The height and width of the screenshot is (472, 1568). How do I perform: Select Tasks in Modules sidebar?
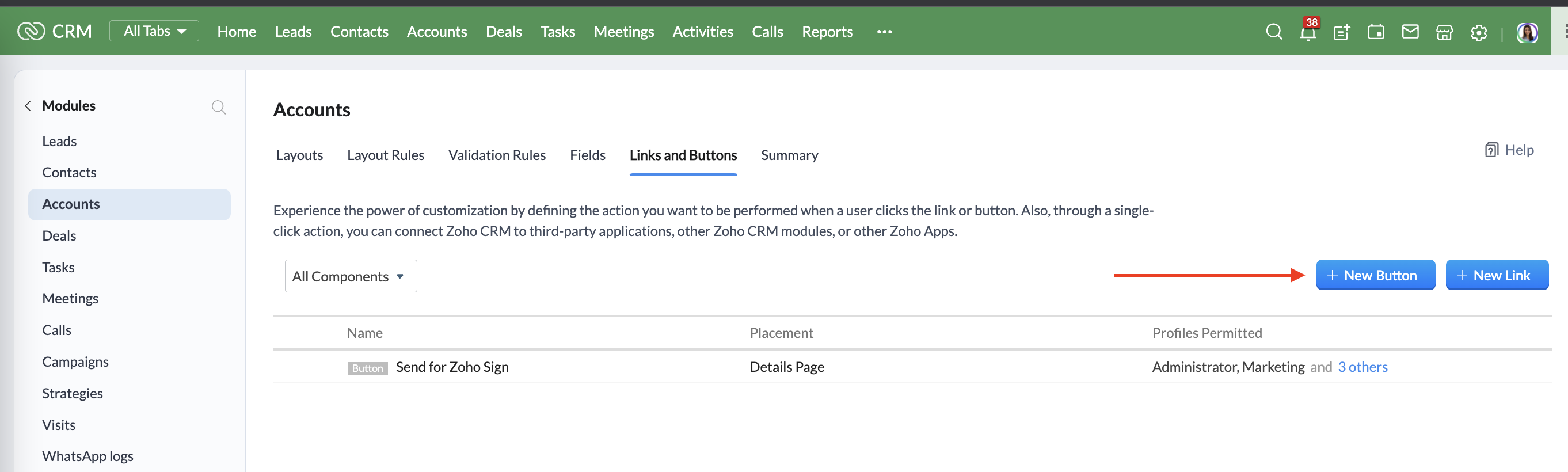(x=58, y=267)
